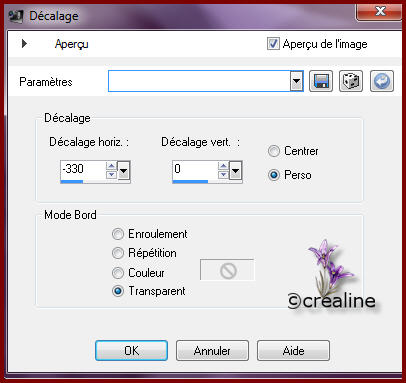
Task: Click the reset to default arrow icon
Action: click(382, 81)
